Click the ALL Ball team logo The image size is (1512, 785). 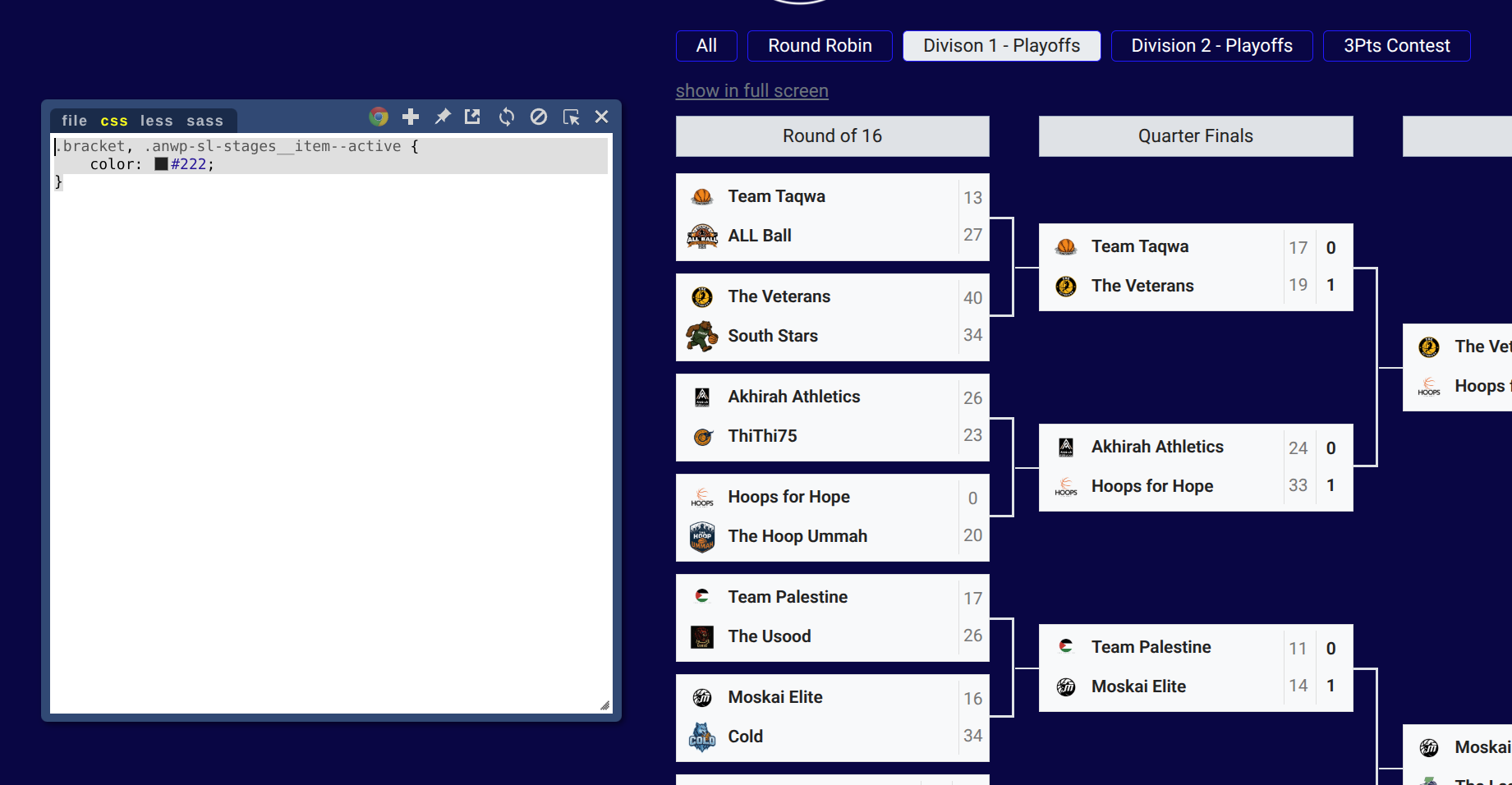tap(702, 236)
